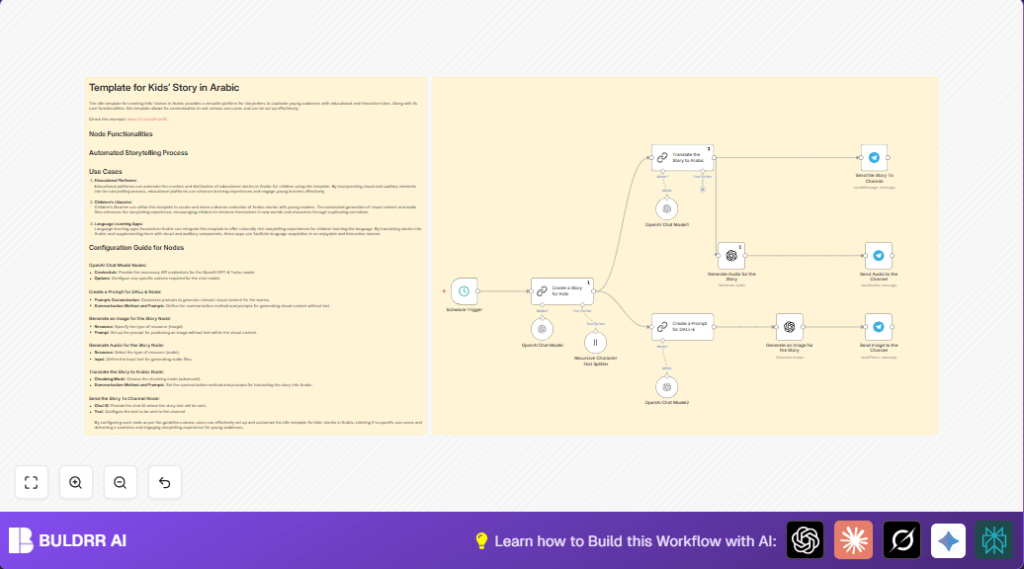
Task: Select the Create a Prompt for DALL-E node
Action: 682,327
